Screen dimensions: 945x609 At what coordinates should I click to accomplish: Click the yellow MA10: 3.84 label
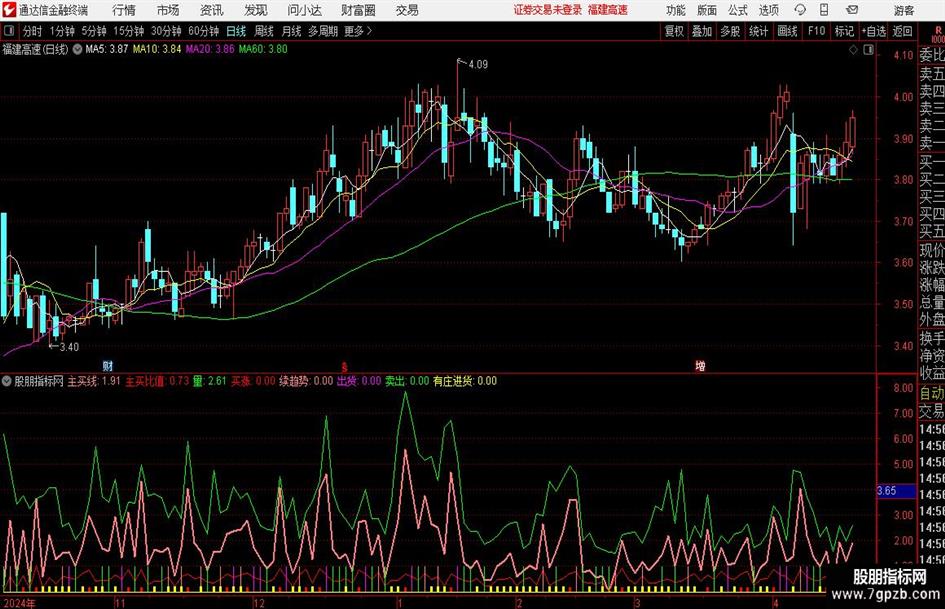tap(157, 49)
